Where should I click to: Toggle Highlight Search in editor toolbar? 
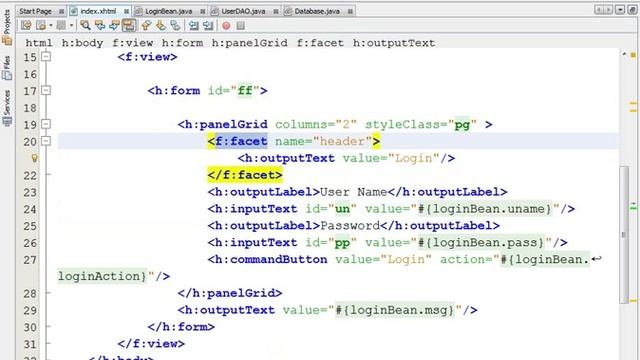[x=129, y=26]
